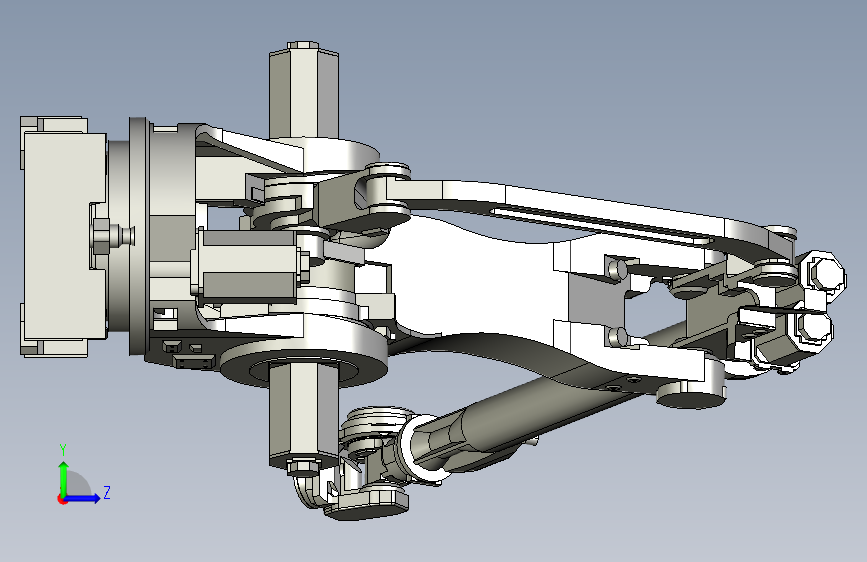Select the hex nut on the left block's face
This screenshot has width=867, height=562.
pos(102,236)
